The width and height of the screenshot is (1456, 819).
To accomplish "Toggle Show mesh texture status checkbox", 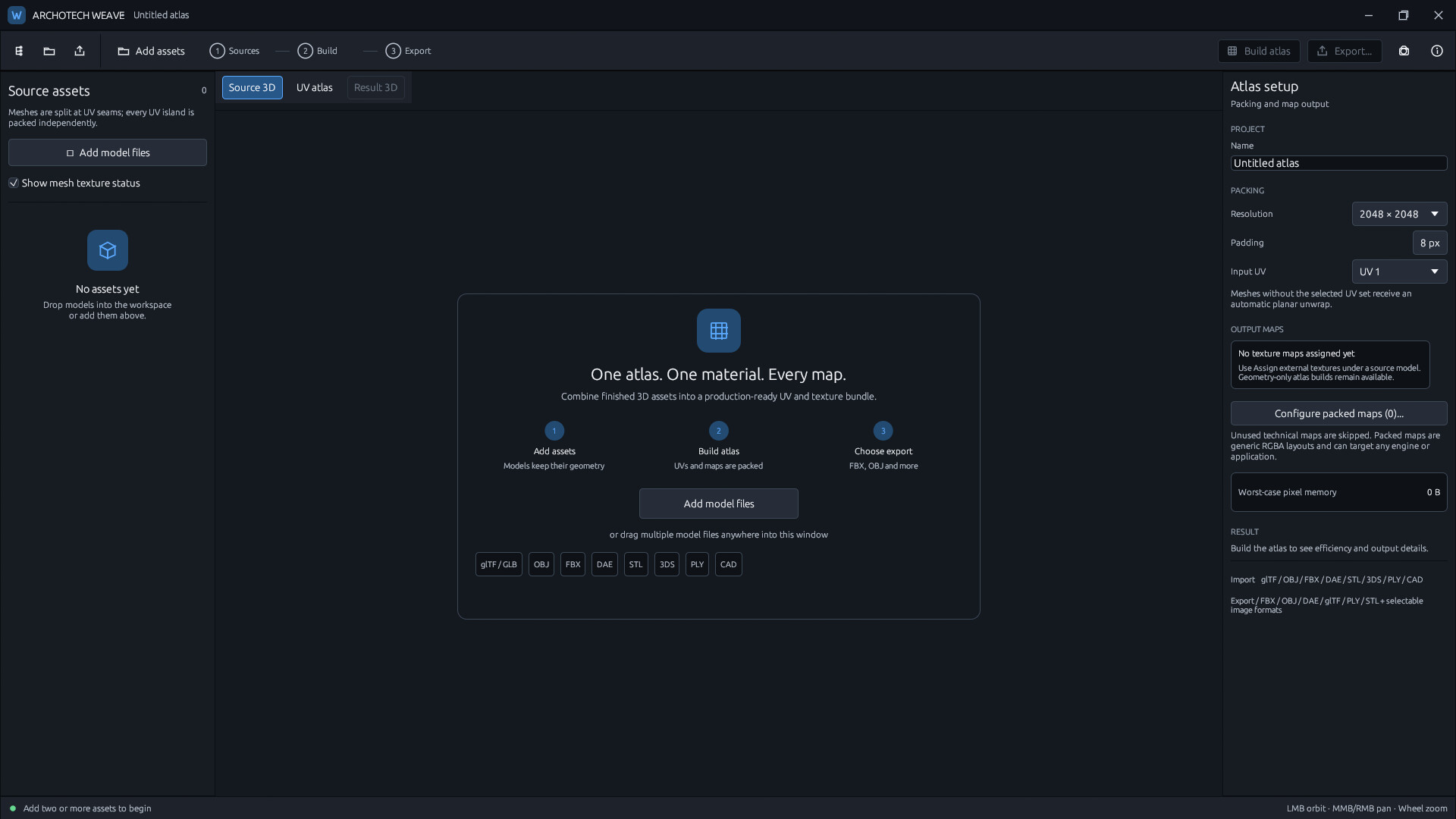I will click(x=14, y=183).
